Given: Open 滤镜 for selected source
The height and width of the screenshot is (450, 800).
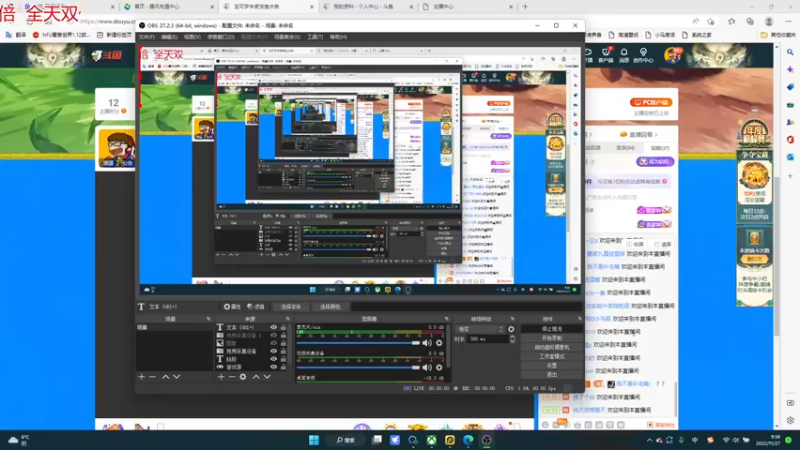Looking at the screenshot, I should pos(256,307).
